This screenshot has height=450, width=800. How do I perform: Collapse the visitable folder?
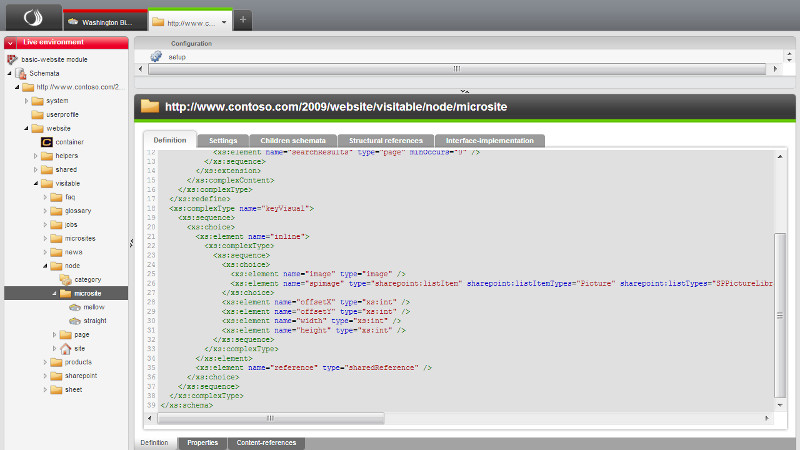pos(35,184)
